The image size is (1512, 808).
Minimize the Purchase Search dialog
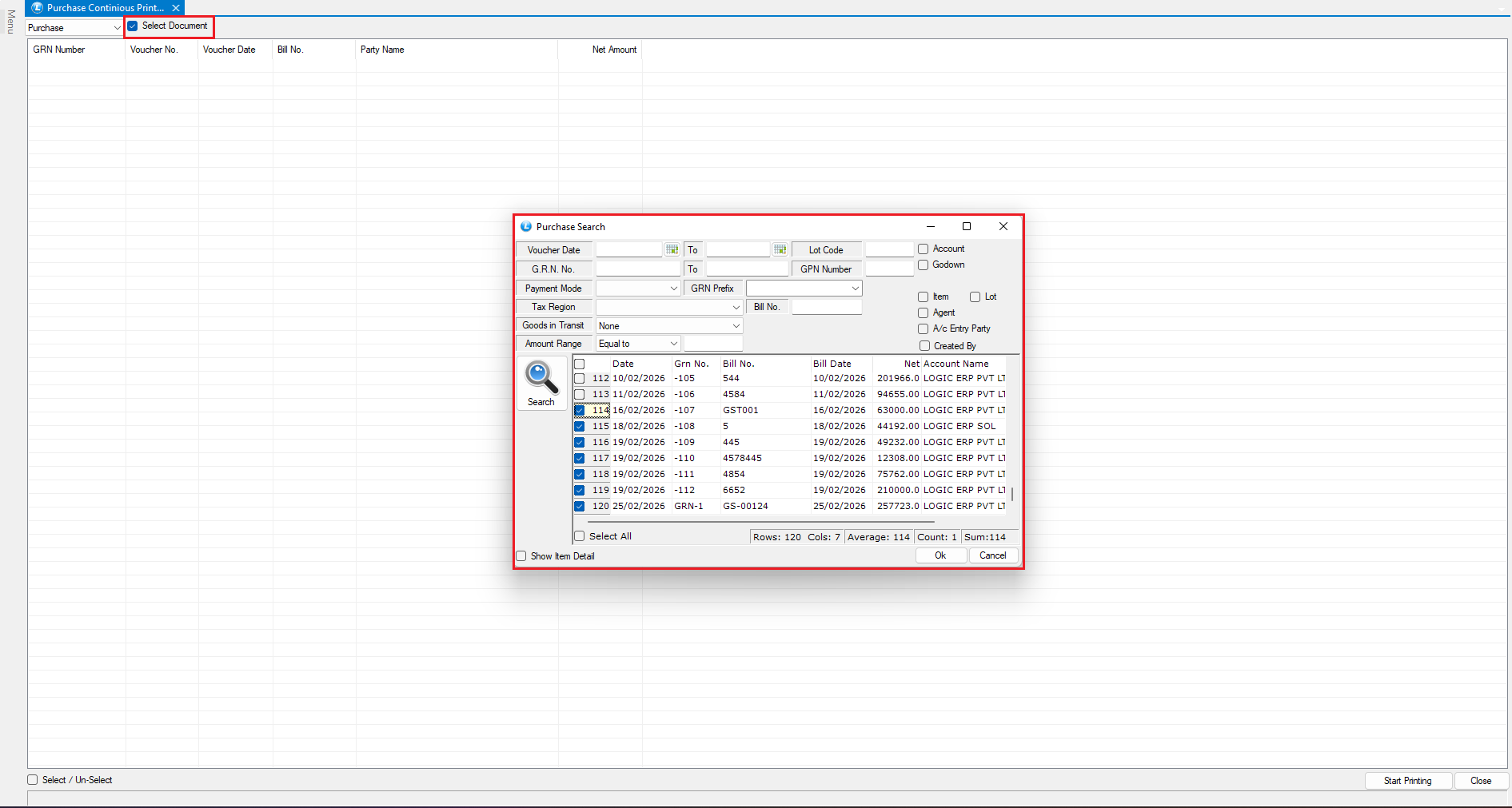(930, 227)
